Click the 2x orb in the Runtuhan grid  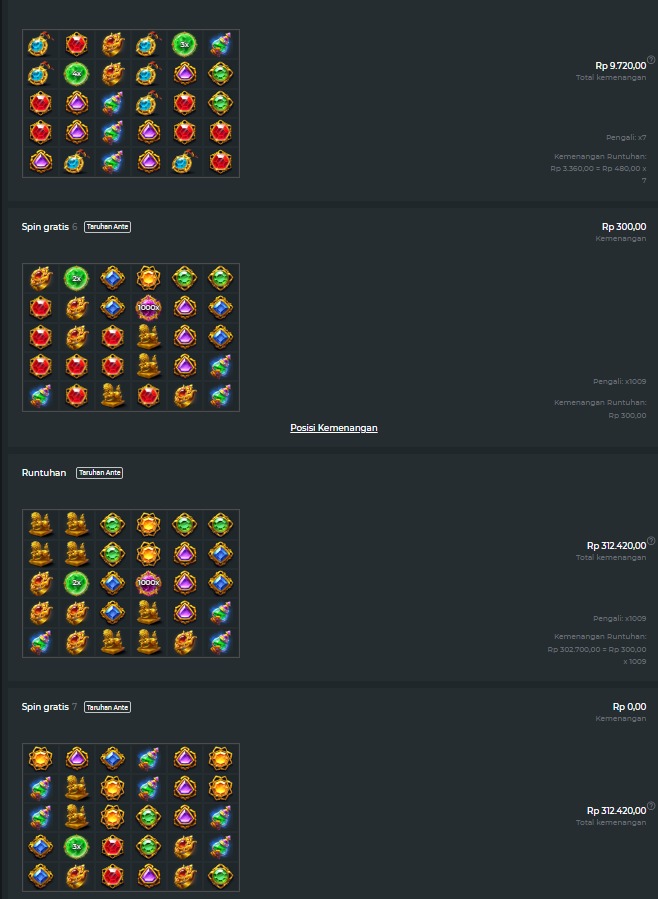click(x=76, y=583)
